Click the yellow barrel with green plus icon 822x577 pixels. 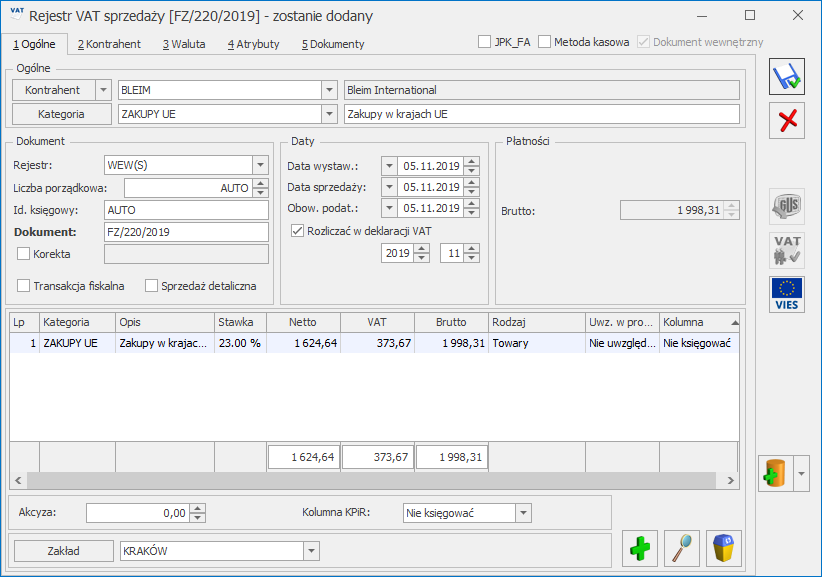click(x=775, y=474)
